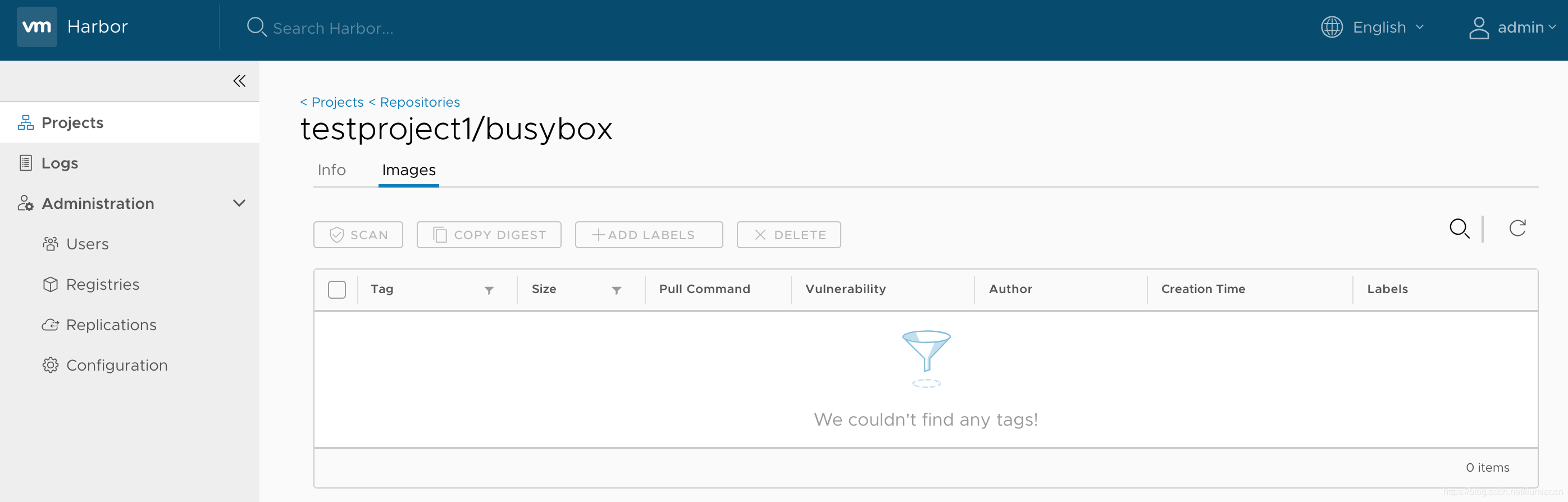Image resolution: width=1568 pixels, height=502 pixels.
Task: Sort by the Size column header
Action: (x=544, y=290)
